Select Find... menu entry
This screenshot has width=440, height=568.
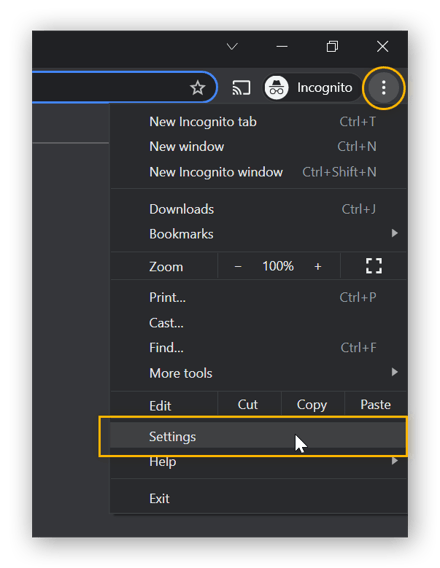click(x=259, y=348)
